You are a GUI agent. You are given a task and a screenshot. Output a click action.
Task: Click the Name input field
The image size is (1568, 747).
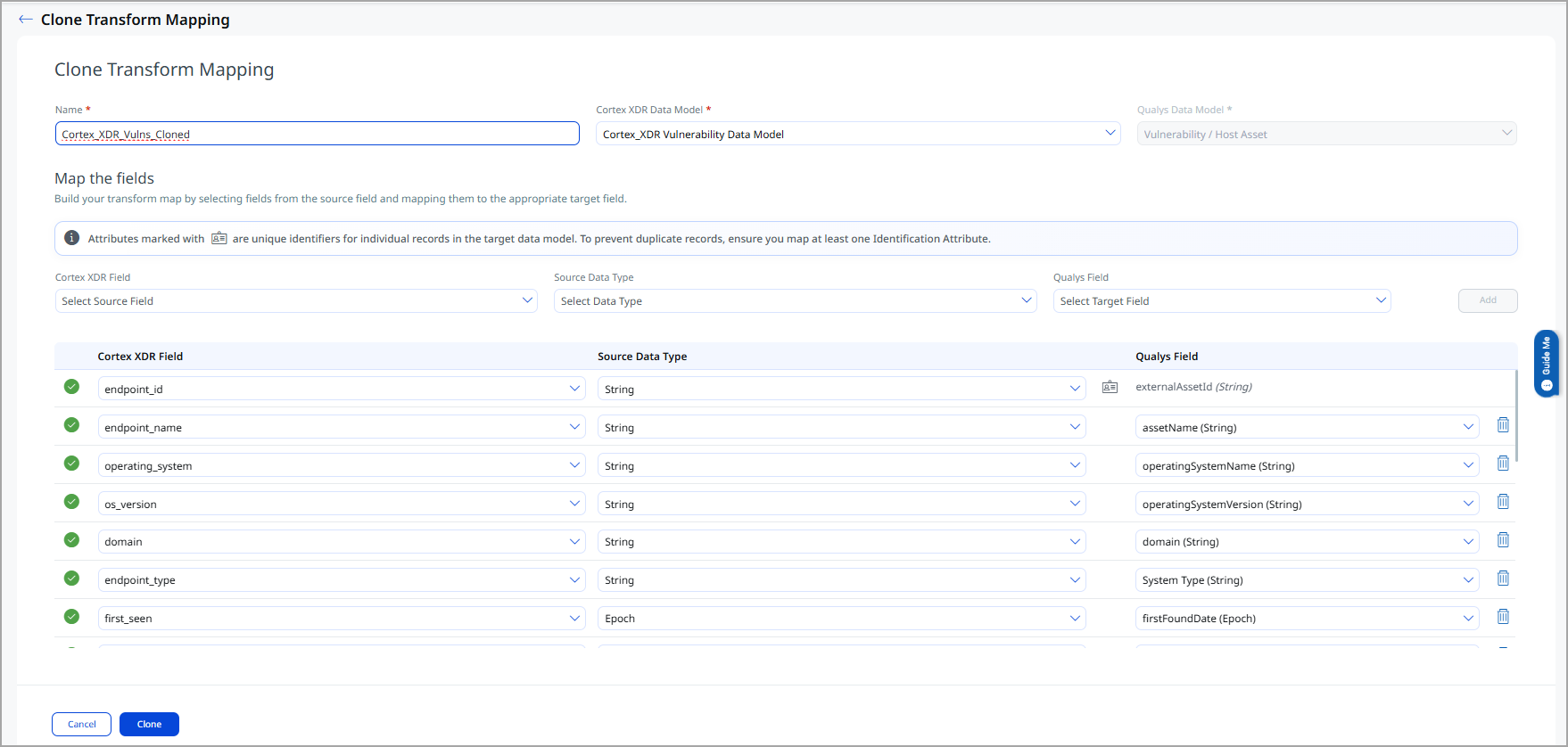[x=317, y=134]
